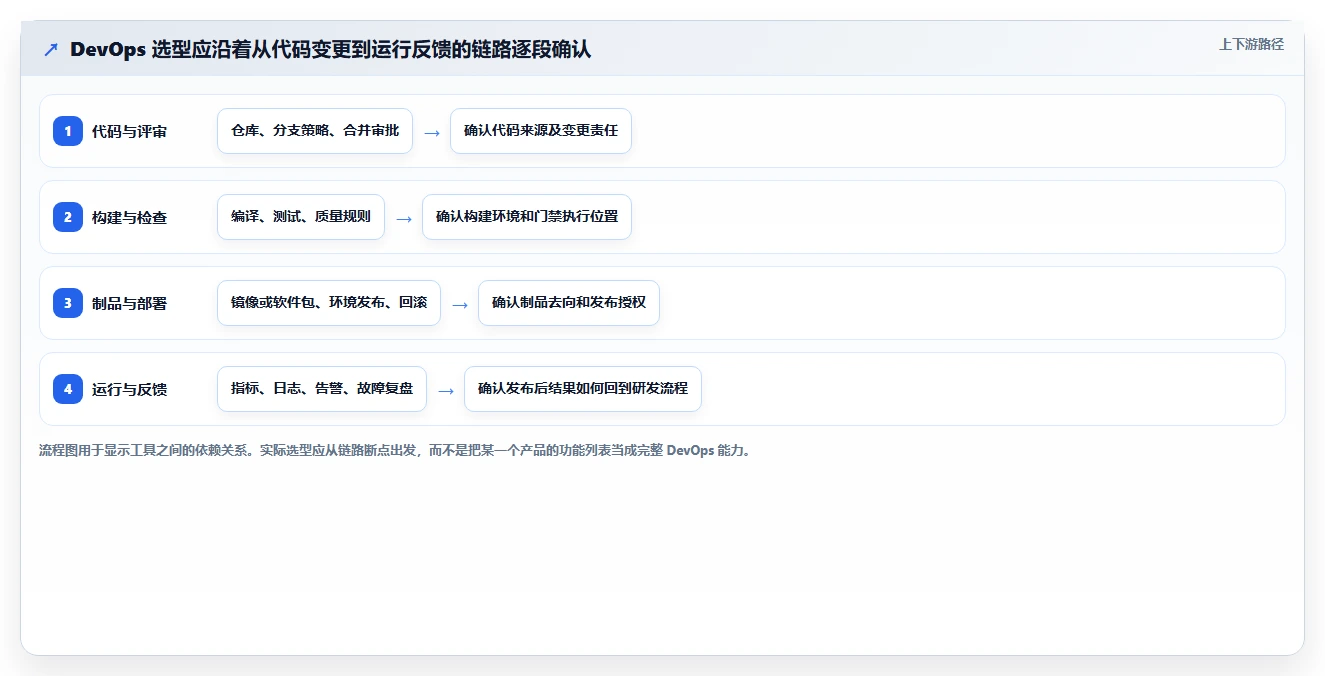Click the step 3 number badge
The width and height of the screenshot is (1325, 676).
(68, 303)
